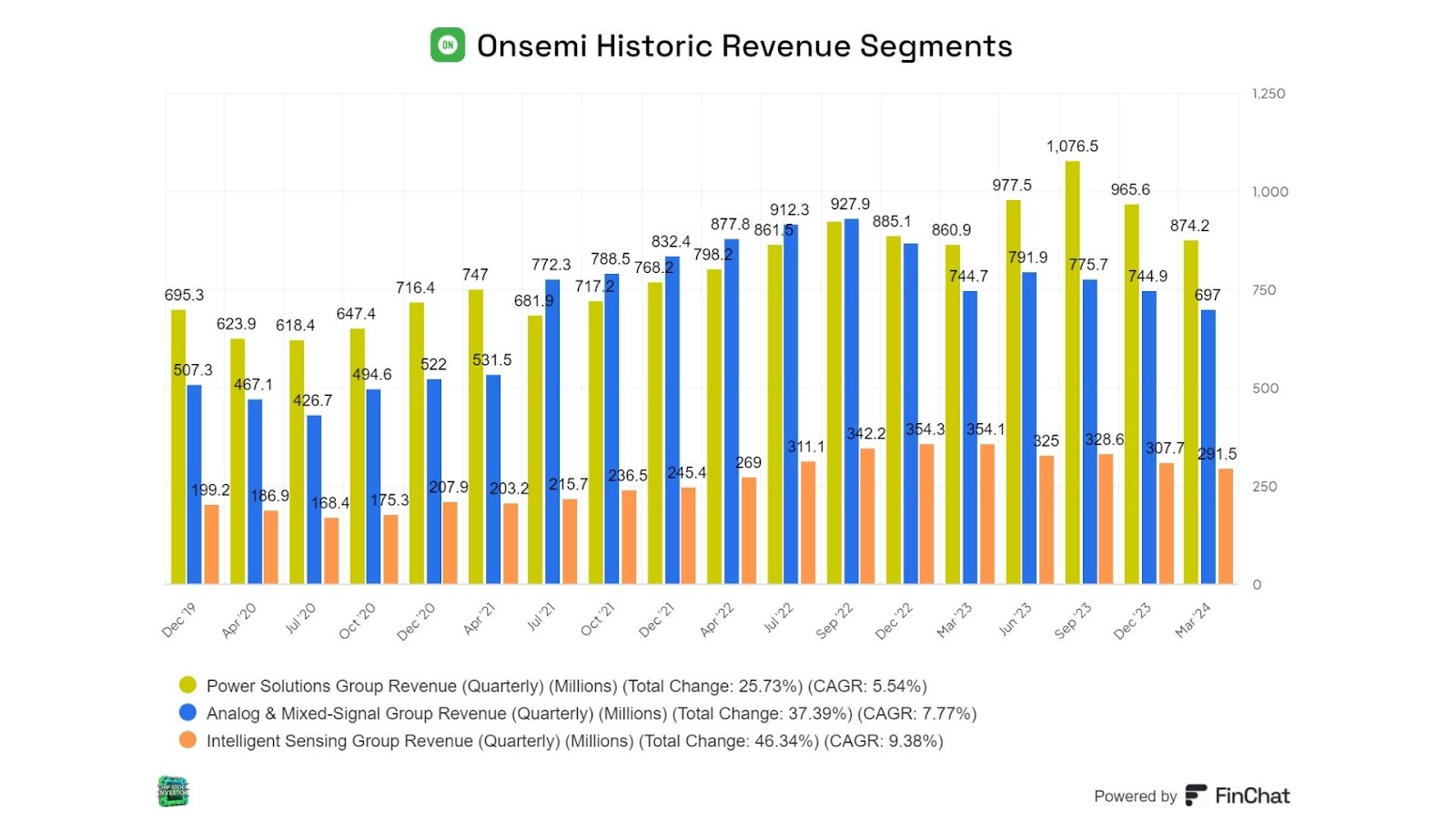Click the orange bar for Mar '24
1456x819 pixels.
pyautogui.click(x=1226, y=527)
